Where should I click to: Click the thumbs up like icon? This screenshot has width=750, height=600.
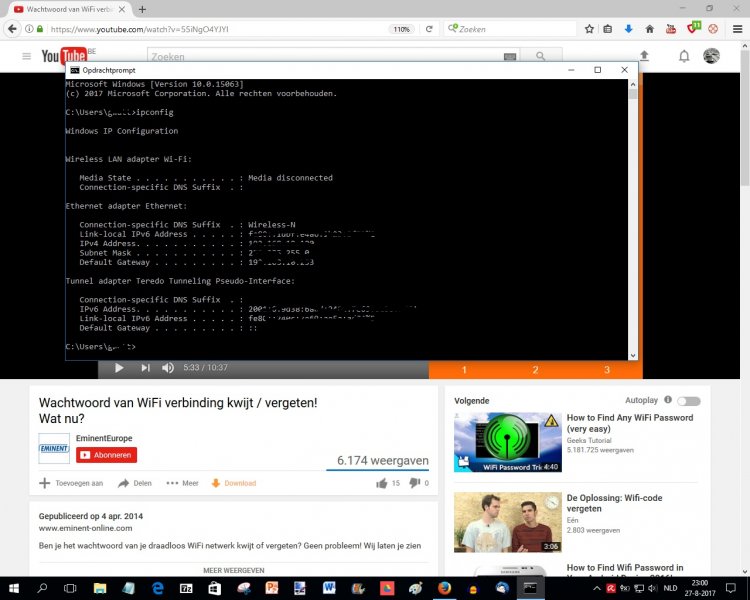[381, 483]
